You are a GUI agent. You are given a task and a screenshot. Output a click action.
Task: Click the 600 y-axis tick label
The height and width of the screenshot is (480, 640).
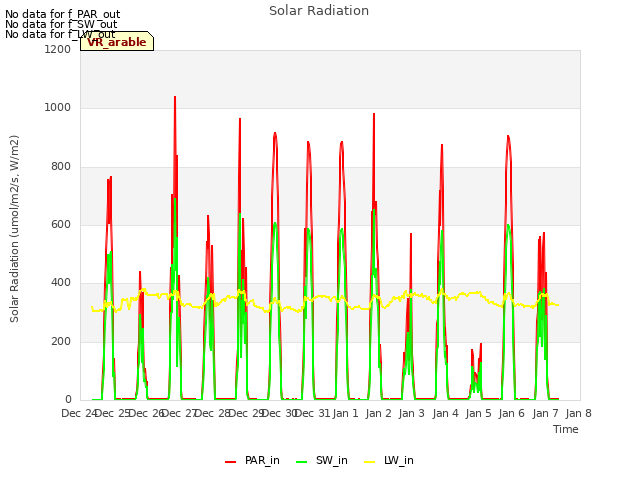pos(61,225)
